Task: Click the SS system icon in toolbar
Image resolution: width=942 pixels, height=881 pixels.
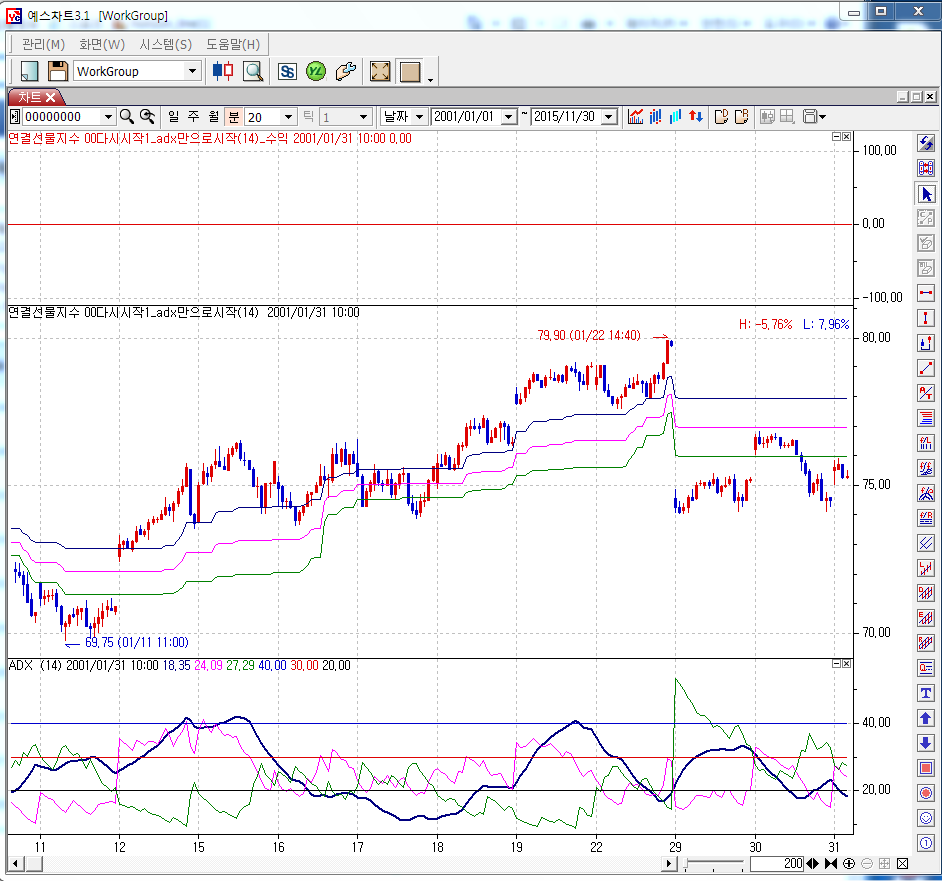Action: tap(288, 72)
